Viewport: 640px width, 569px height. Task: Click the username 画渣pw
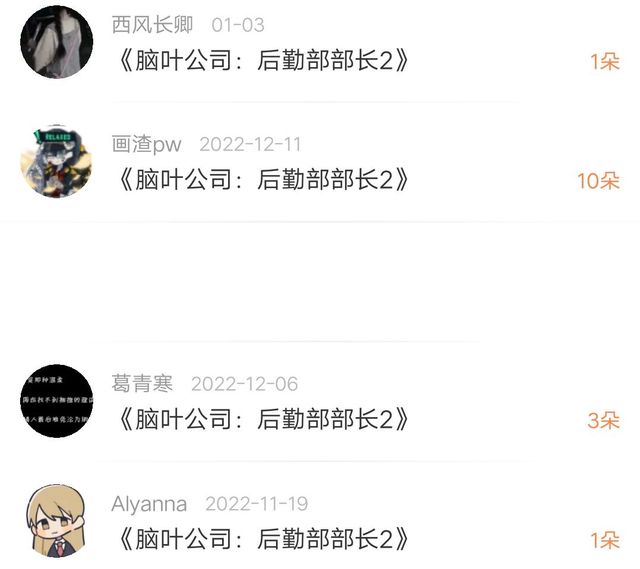(x=147, y=144)
